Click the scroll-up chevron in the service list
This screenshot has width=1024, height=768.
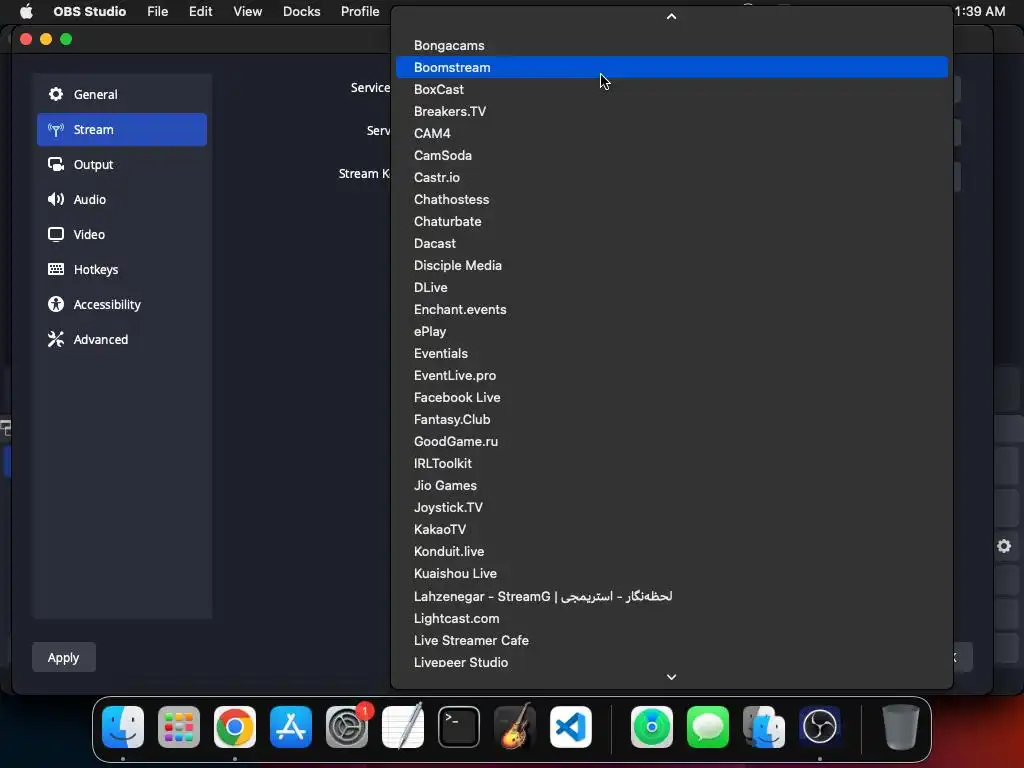pyautogui.click(x=671, y=16)
